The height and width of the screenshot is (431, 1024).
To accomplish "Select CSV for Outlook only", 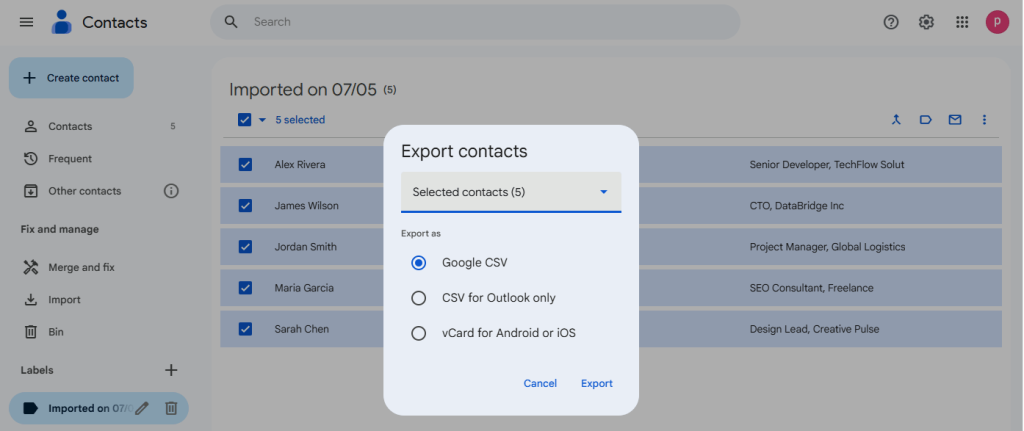I will pos(419,298).
